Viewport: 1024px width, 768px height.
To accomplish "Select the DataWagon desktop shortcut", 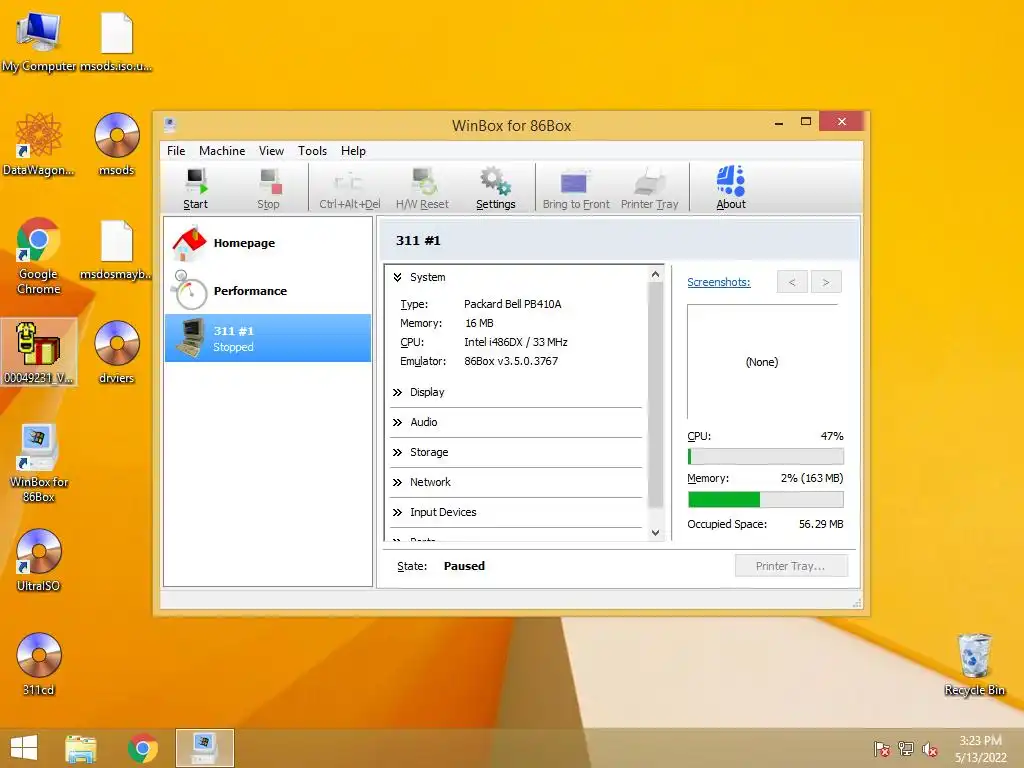I will 39,144.
